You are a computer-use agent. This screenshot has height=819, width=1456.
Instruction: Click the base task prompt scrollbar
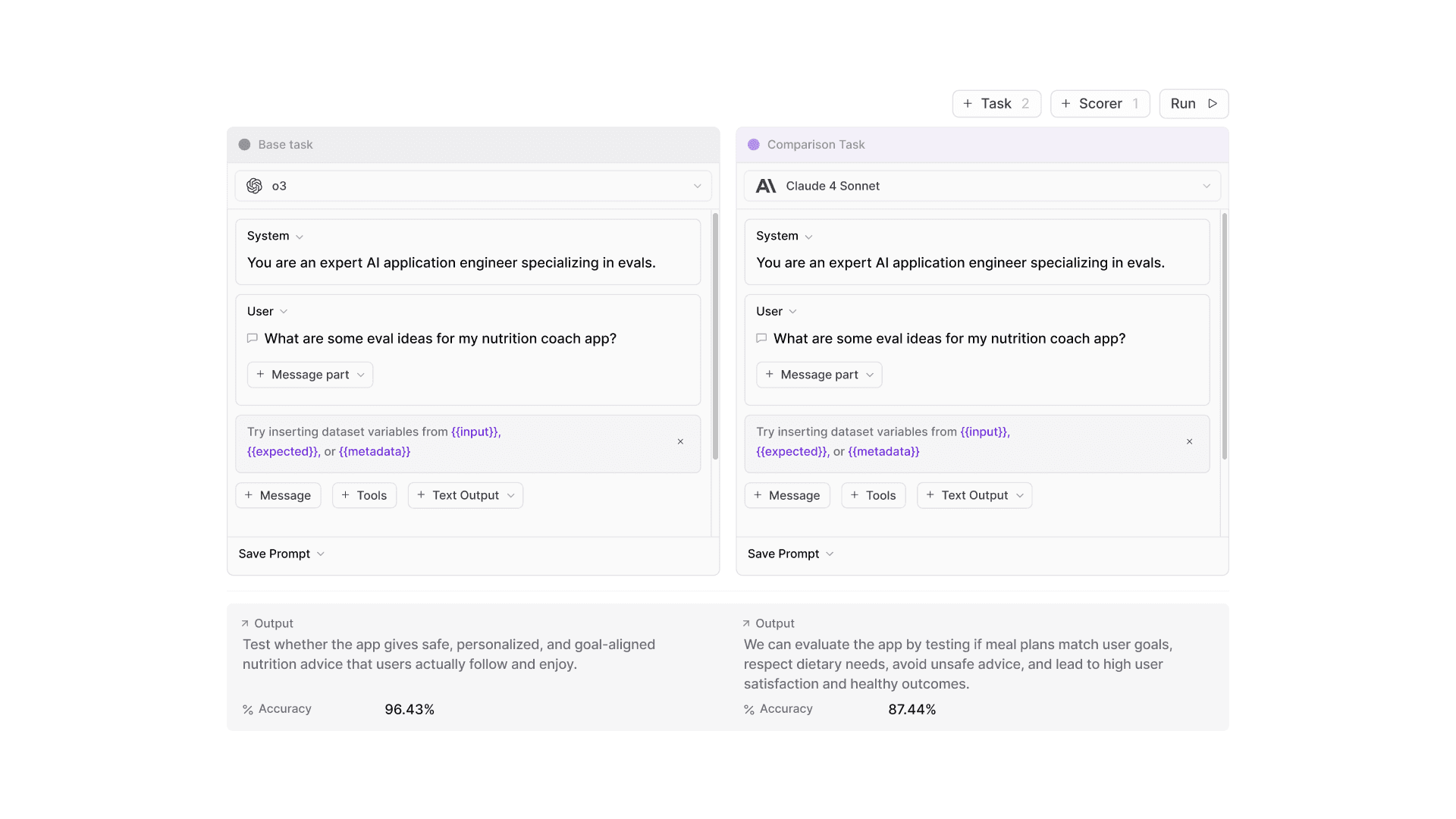pyautogui.click(x=715, y=336)
